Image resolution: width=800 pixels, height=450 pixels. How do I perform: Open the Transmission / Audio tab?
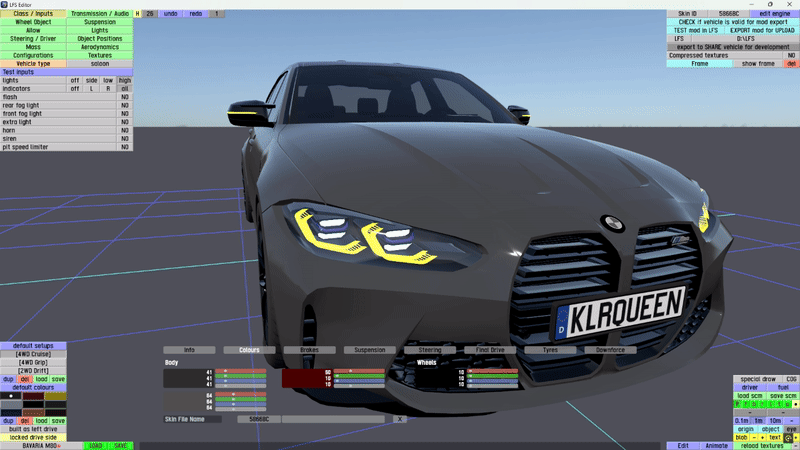coord(100,14)
